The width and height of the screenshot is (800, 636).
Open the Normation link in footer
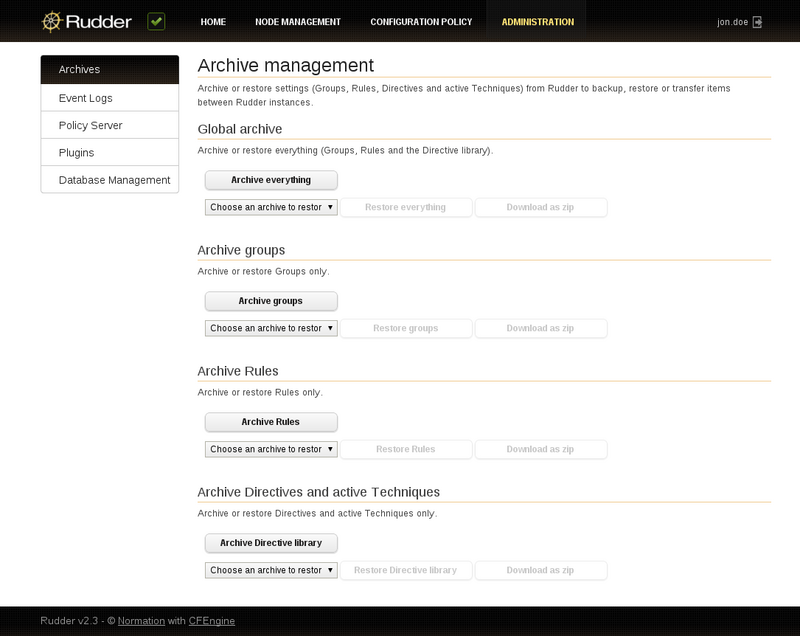click(x=141, y=621)
